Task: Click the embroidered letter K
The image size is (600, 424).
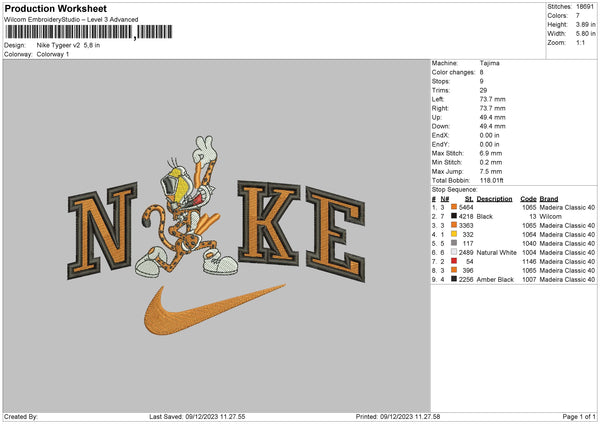Action: pos(269,223)
